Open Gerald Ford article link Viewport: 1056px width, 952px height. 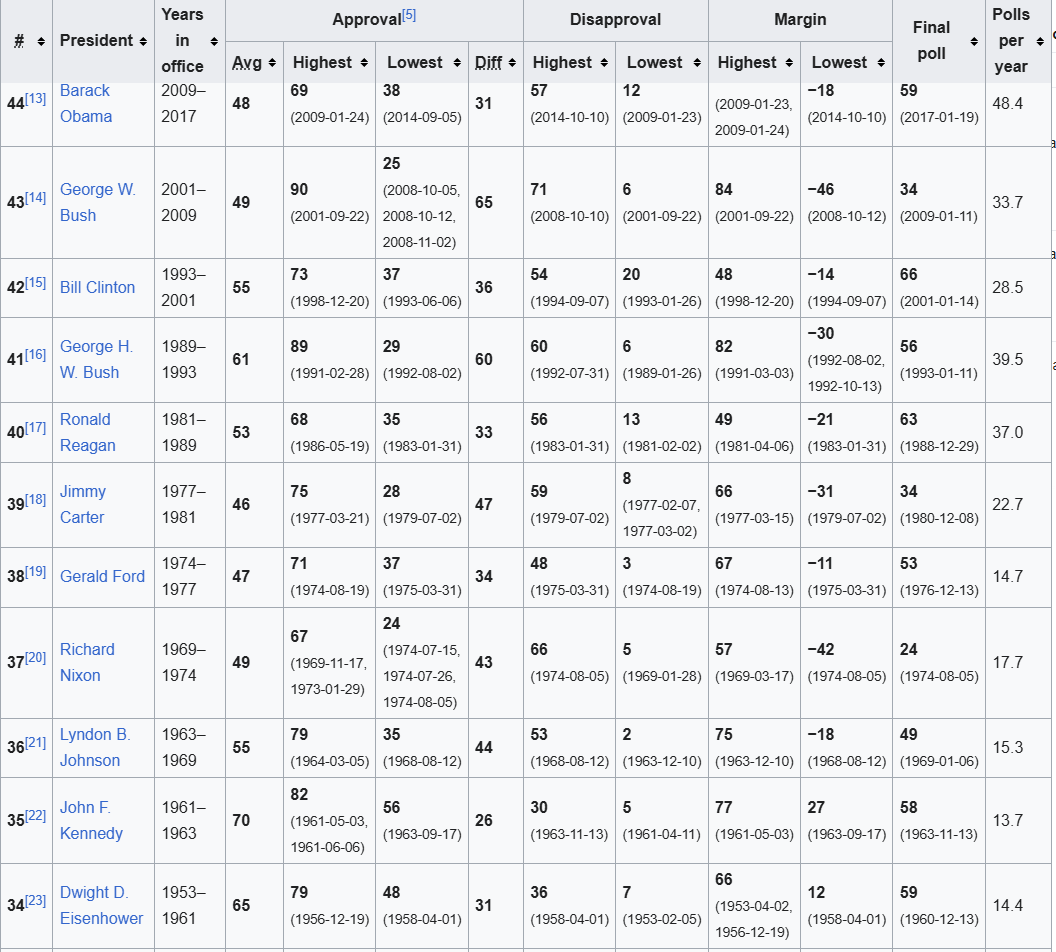click(102, 576)
